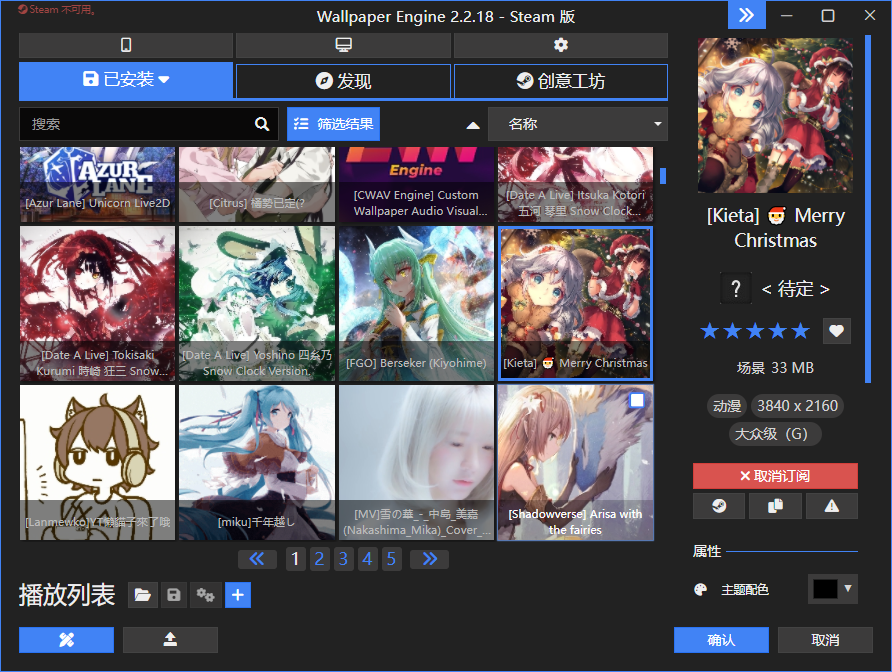This screenshot has width=892, height=672.
Task: Collapse the side panel double-arrow button
Action: click(x=746, y=15)
